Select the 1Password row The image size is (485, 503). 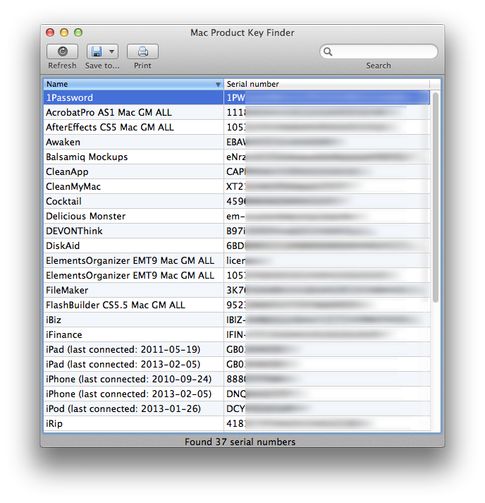click(237, 97)
